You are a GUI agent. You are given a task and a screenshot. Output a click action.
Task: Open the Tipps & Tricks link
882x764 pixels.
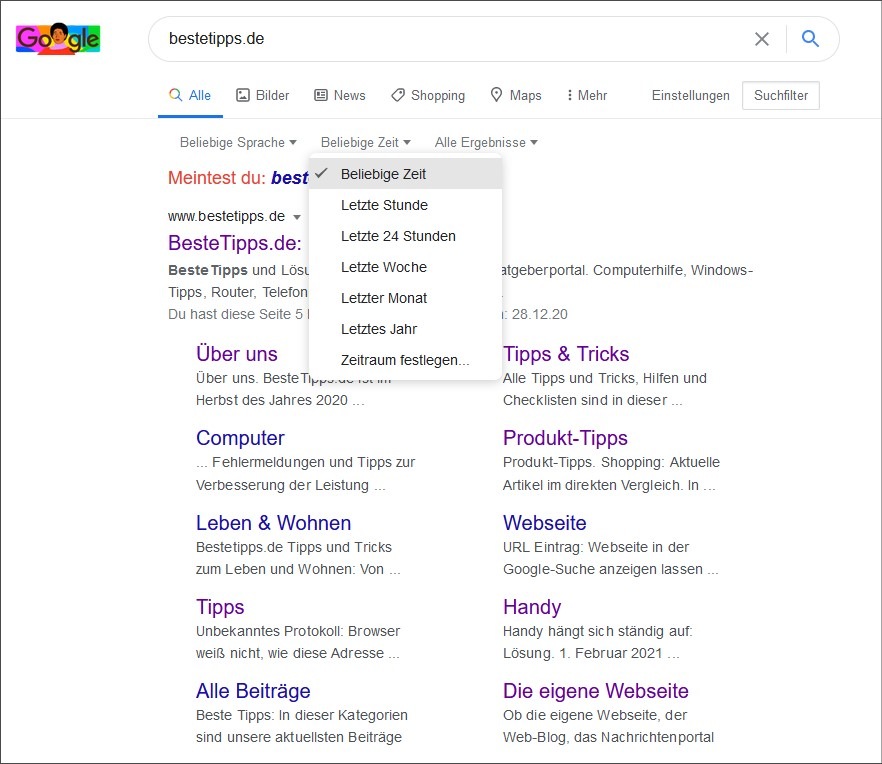point(566,354)
